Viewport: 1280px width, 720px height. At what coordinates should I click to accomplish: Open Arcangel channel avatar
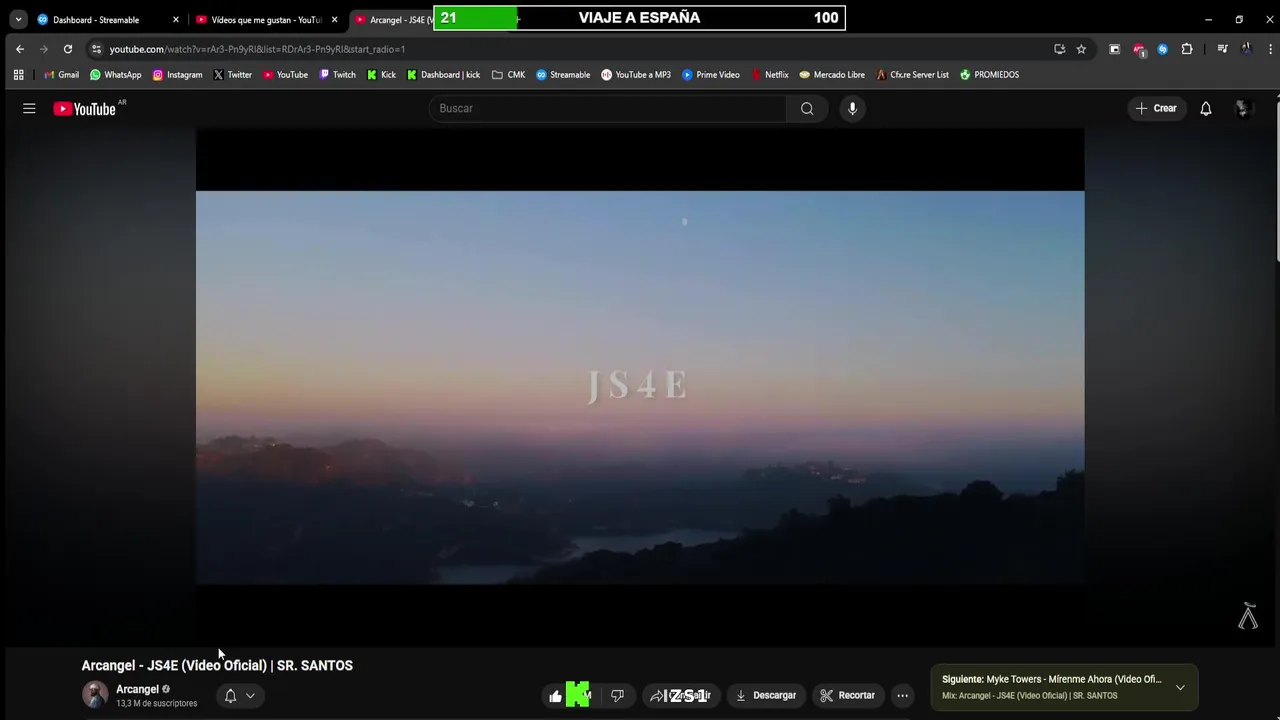pos(95,695)
